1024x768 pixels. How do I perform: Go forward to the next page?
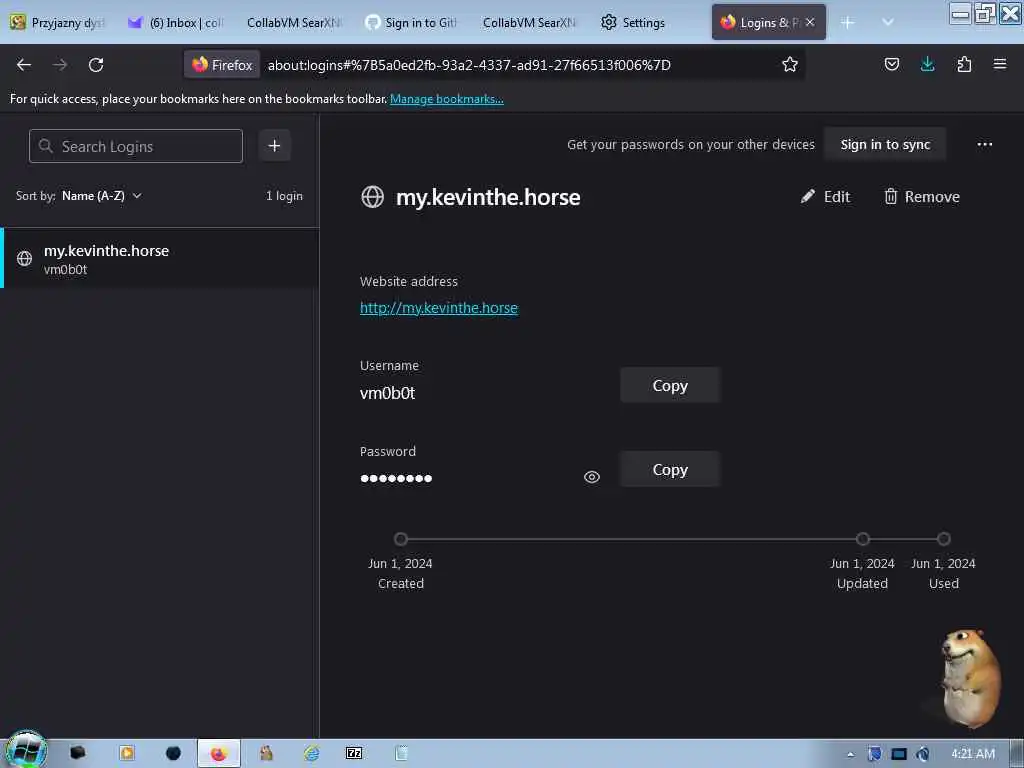tap(60, 65)
